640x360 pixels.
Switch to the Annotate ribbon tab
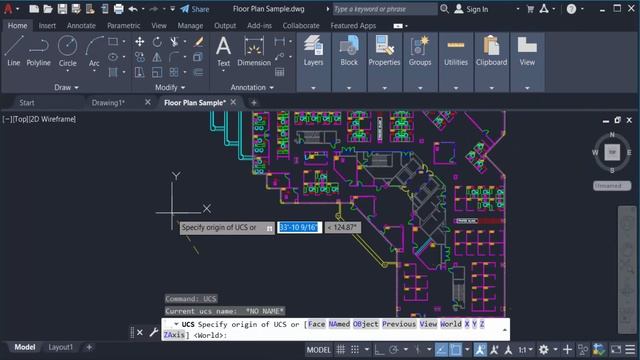81,26
